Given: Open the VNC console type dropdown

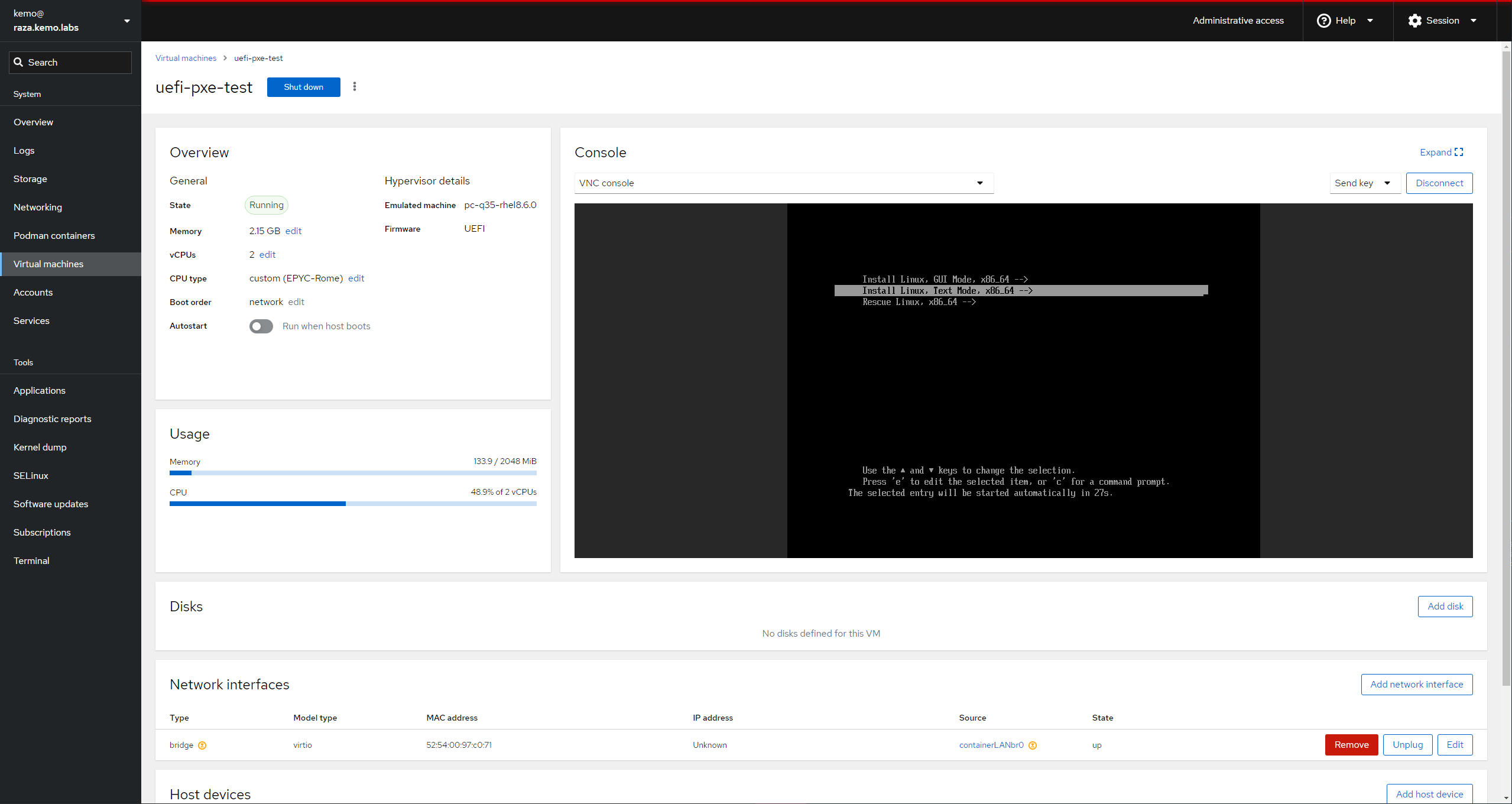Looking at the screenshot, I should 783,183.
